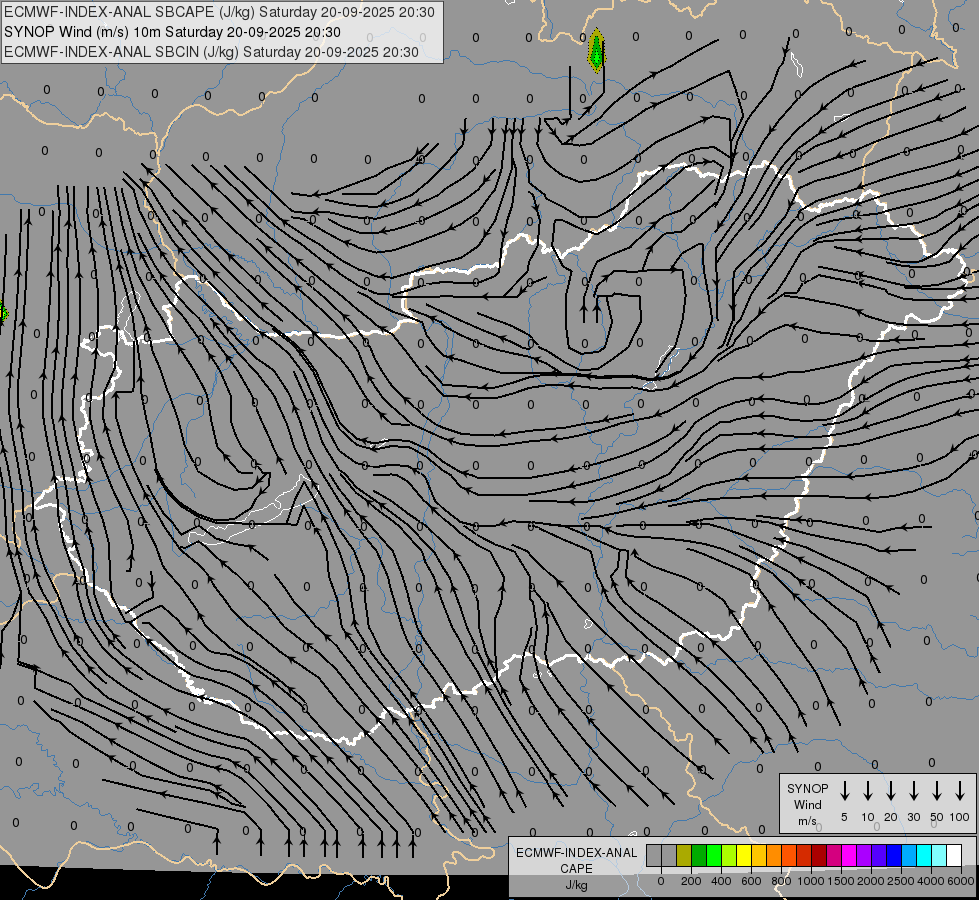This screenshot has height=900, width=979.
Task: Click the 6000 label under CAPE color bar
Action: 961,880
